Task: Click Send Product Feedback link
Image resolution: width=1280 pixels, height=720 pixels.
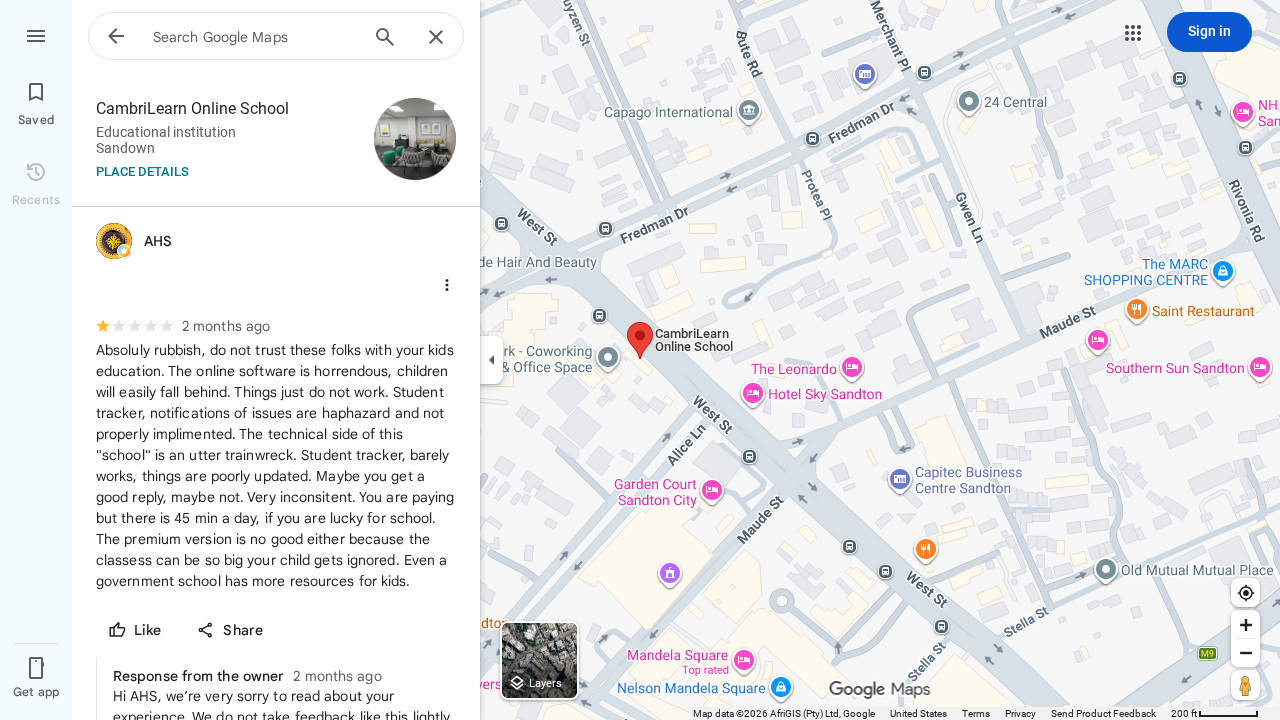Action: 1103,713
